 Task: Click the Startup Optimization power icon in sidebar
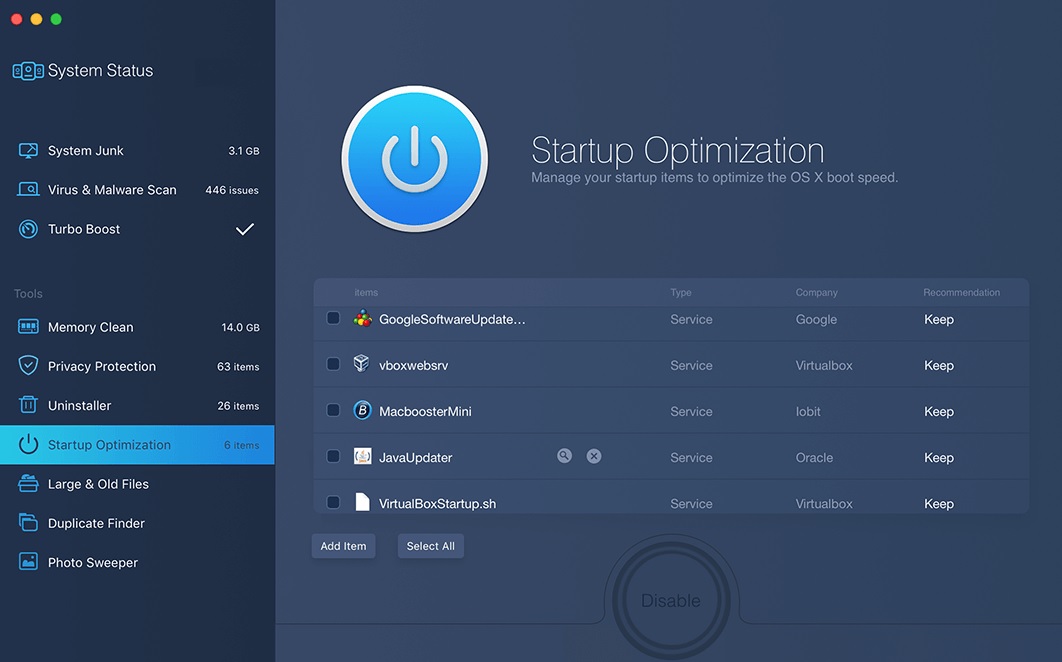(x=28, y=444)
